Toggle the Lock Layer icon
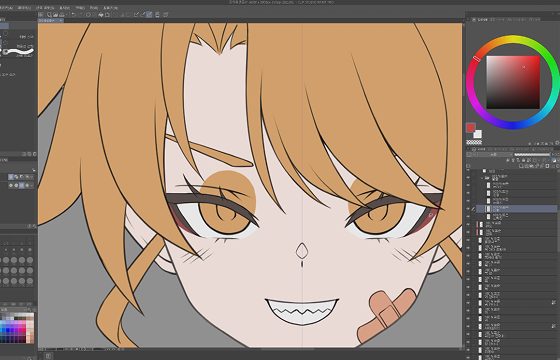560x360 pixels. pyautogui.click(x=523, y=160)
